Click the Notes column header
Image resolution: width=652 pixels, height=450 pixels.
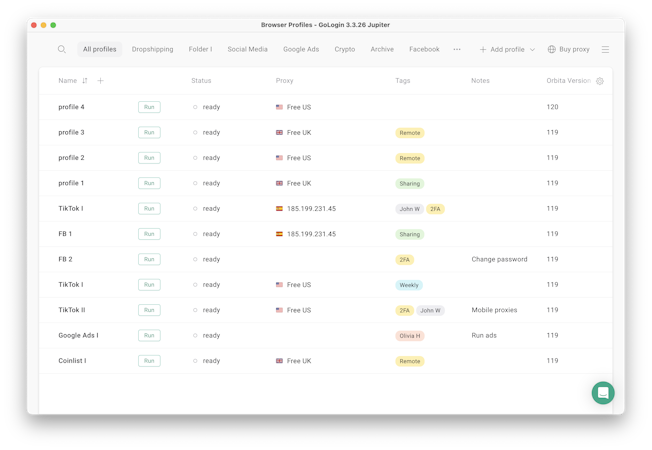(480, 81)
